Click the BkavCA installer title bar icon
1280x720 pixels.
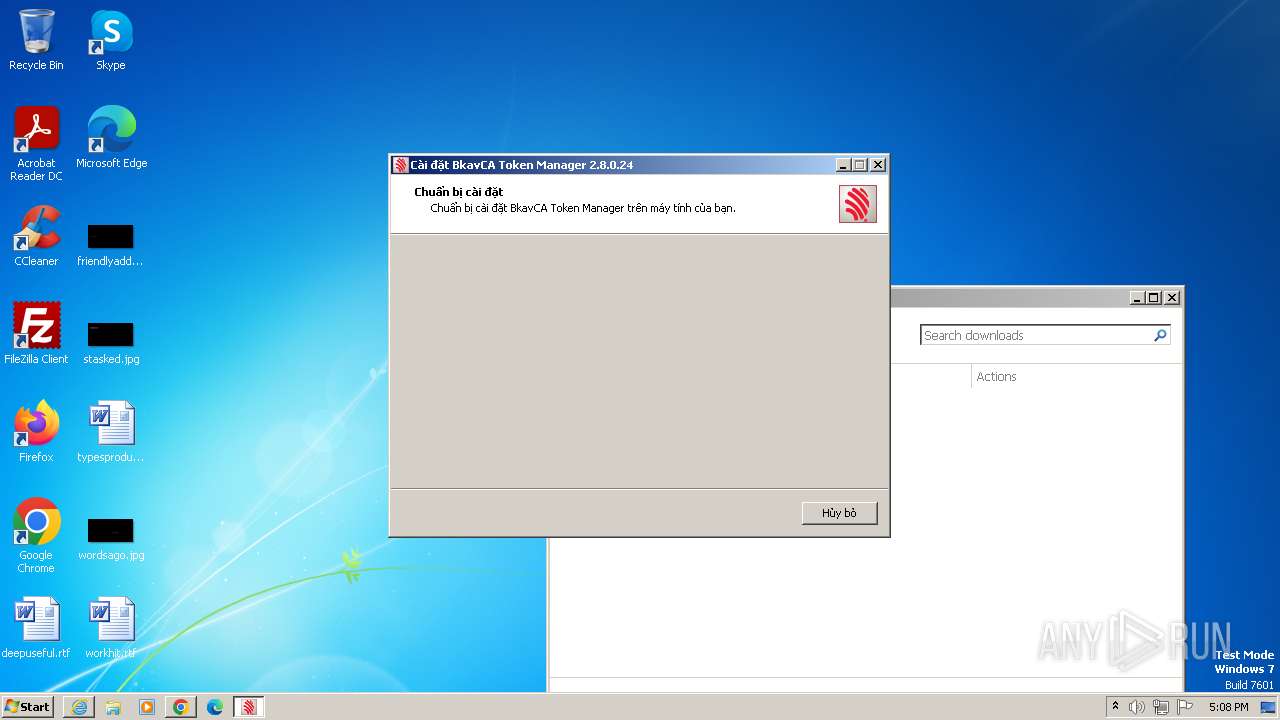(x=400, y=165)
